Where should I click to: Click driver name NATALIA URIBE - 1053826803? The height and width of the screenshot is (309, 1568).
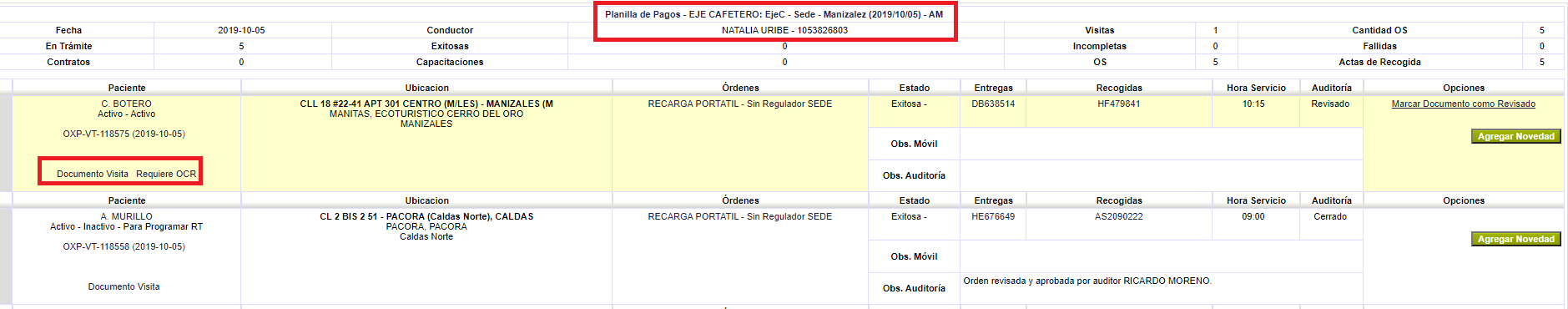[x=784, y=30]
